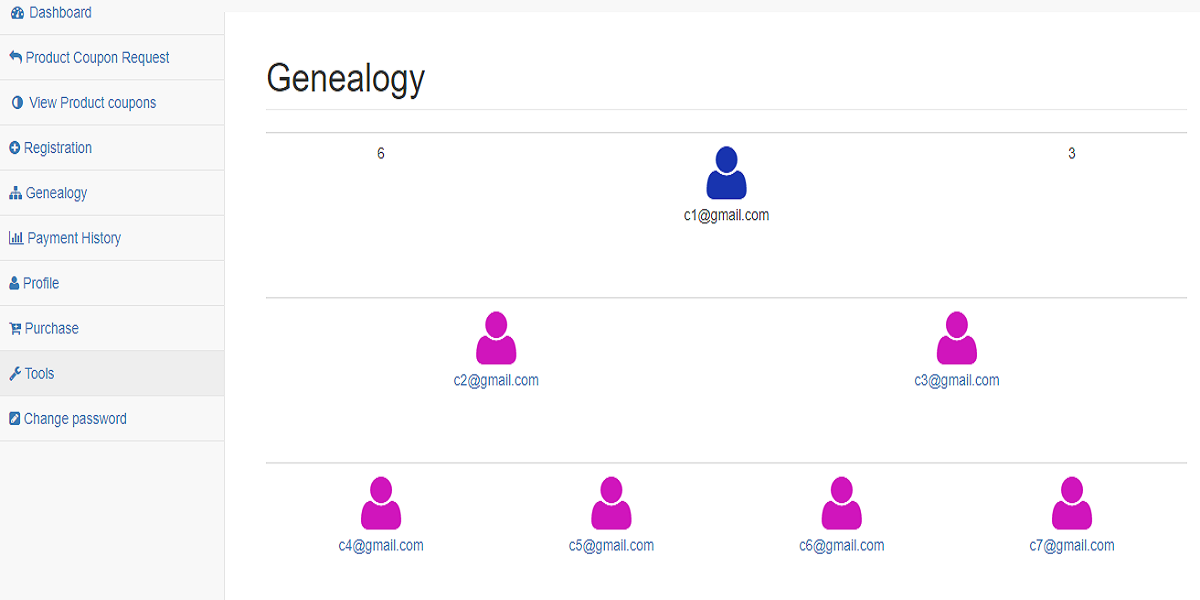Open Payment History page
The image size is (1200, 600).
click(112, 238)
